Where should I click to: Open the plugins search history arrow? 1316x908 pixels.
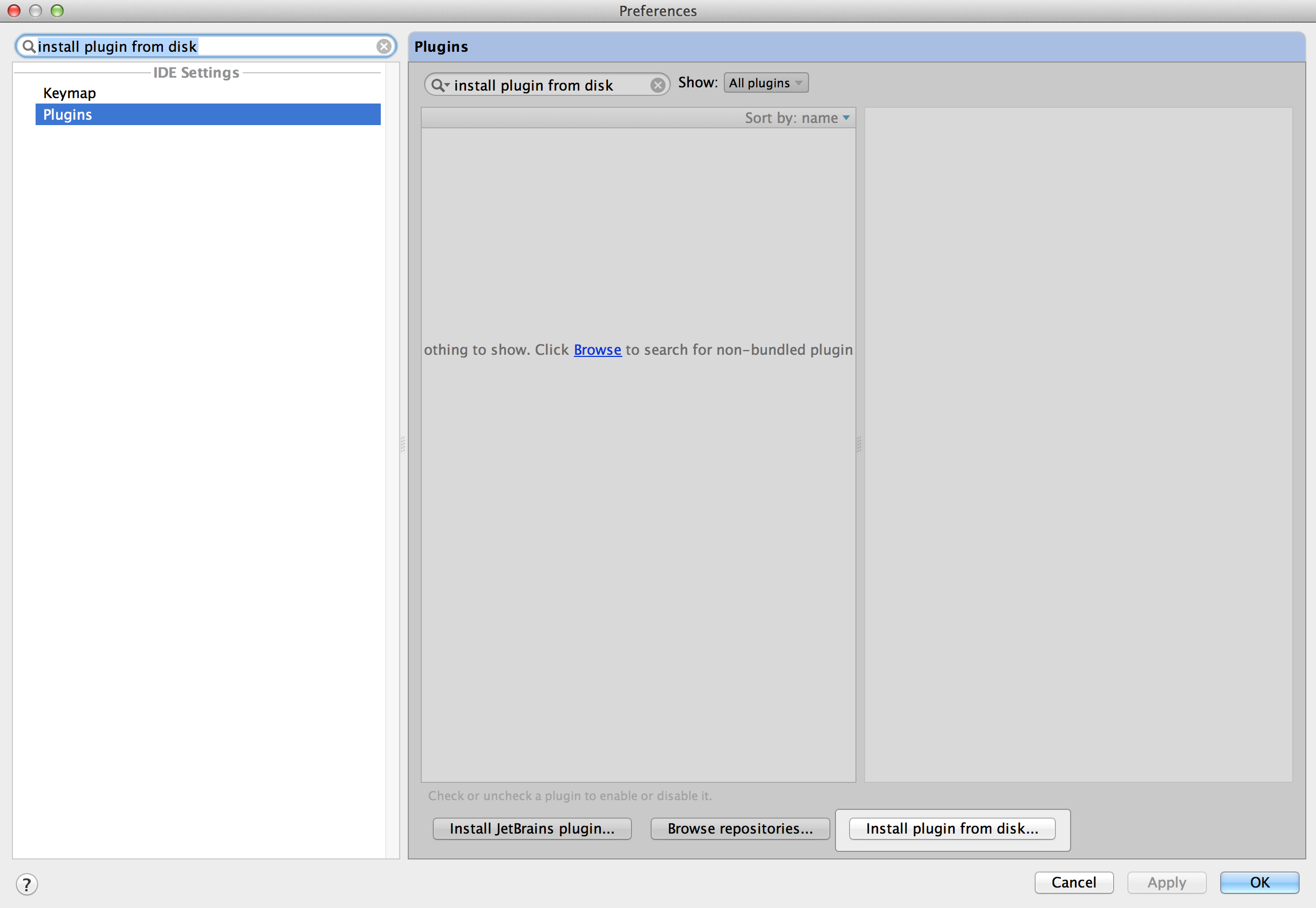click(x=447, y=85)
